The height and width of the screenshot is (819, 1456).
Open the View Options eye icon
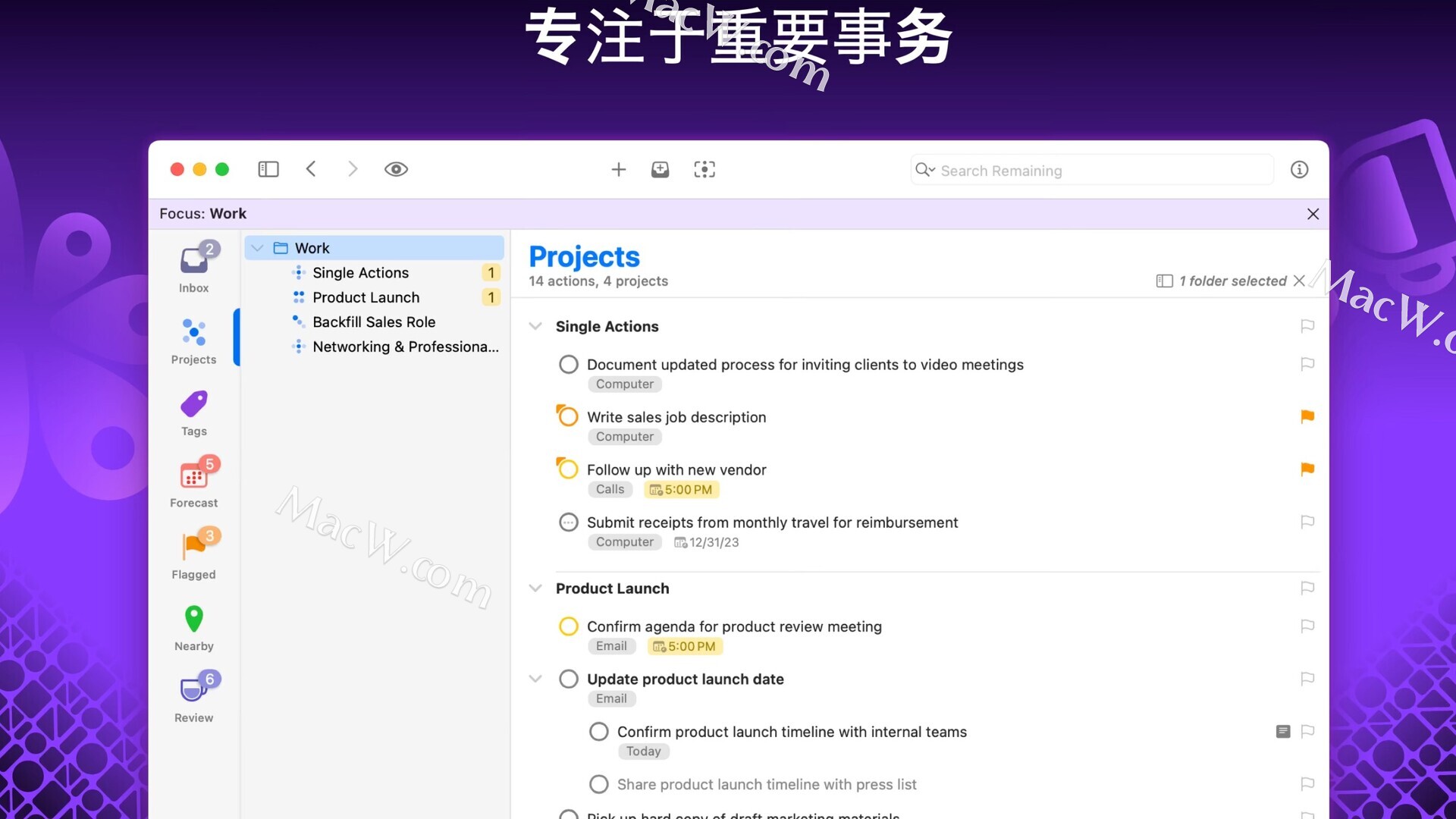[x=396, y=169]
